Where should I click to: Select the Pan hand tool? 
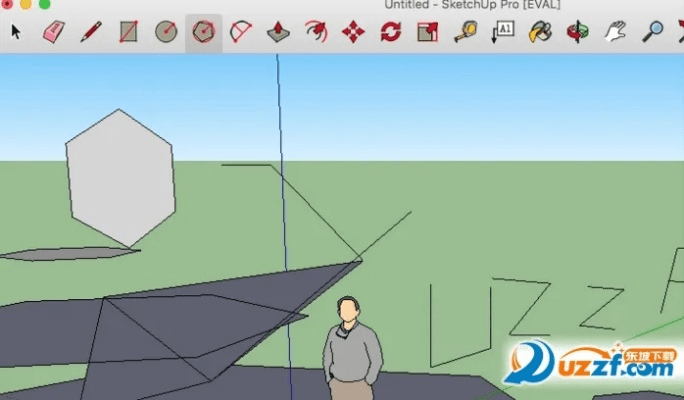615,32
